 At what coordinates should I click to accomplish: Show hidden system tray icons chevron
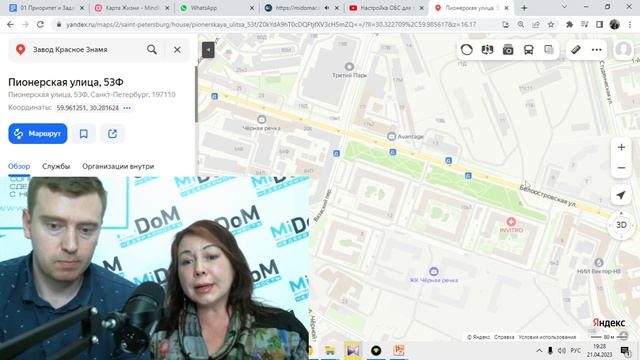pyautogui.click(x=539, y=351)
